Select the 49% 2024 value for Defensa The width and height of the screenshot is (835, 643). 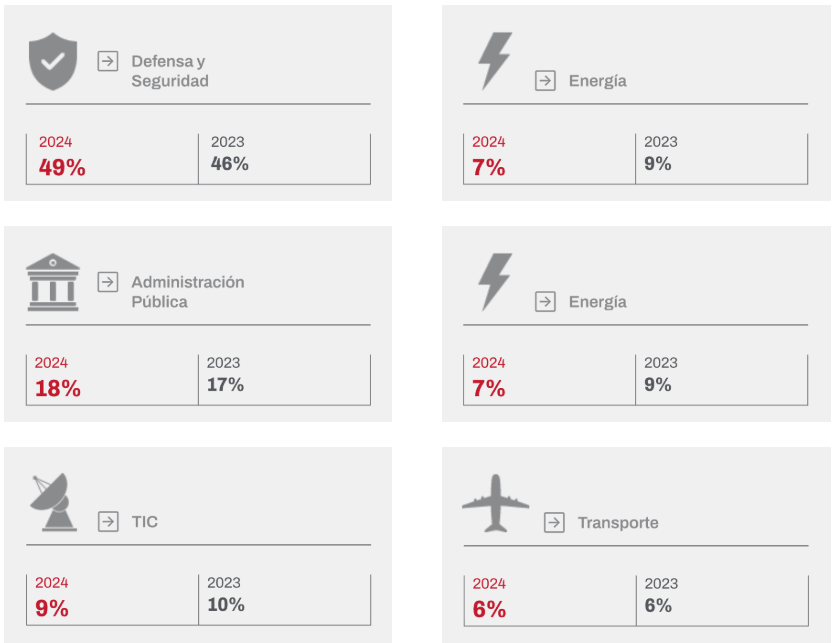pos(62,167)
